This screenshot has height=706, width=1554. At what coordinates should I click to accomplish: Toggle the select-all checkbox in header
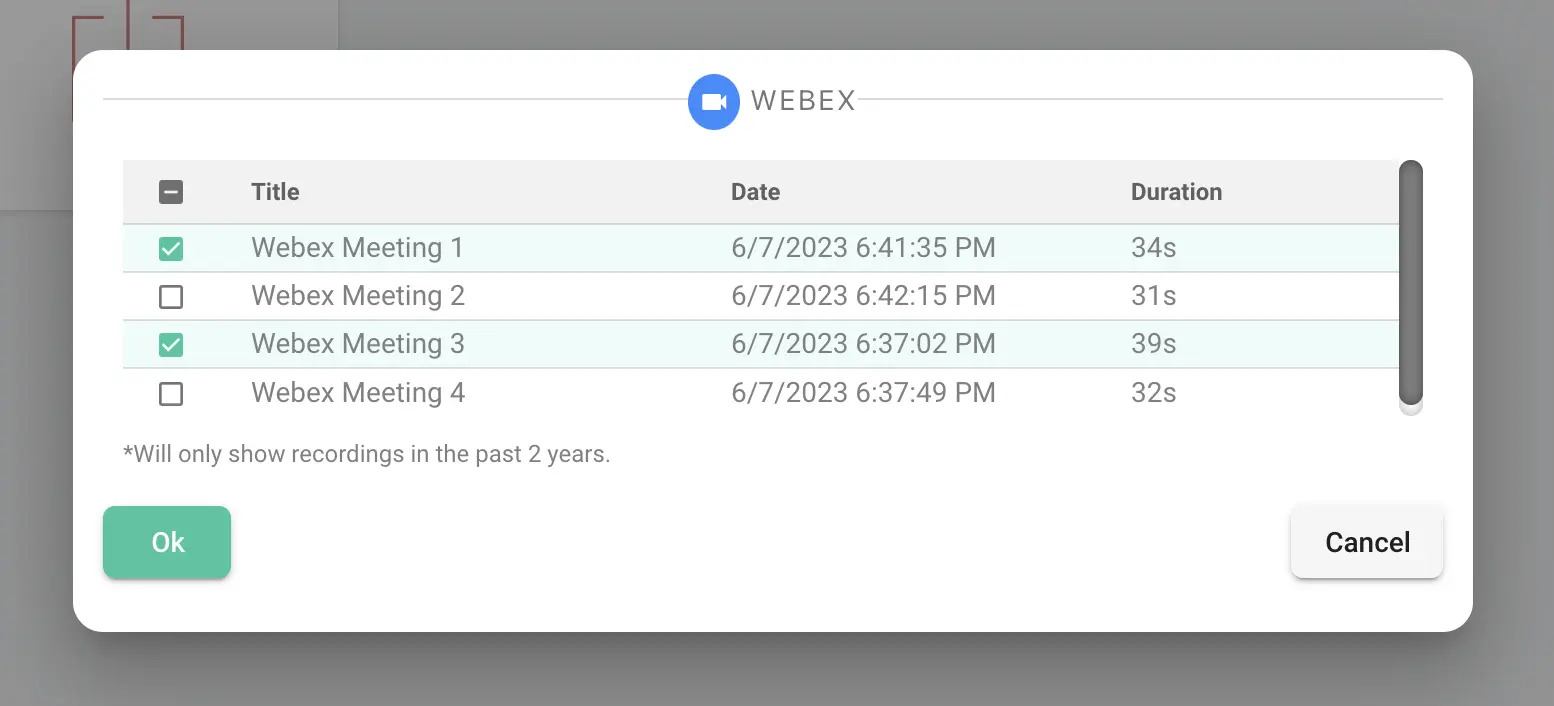(171, 192)
